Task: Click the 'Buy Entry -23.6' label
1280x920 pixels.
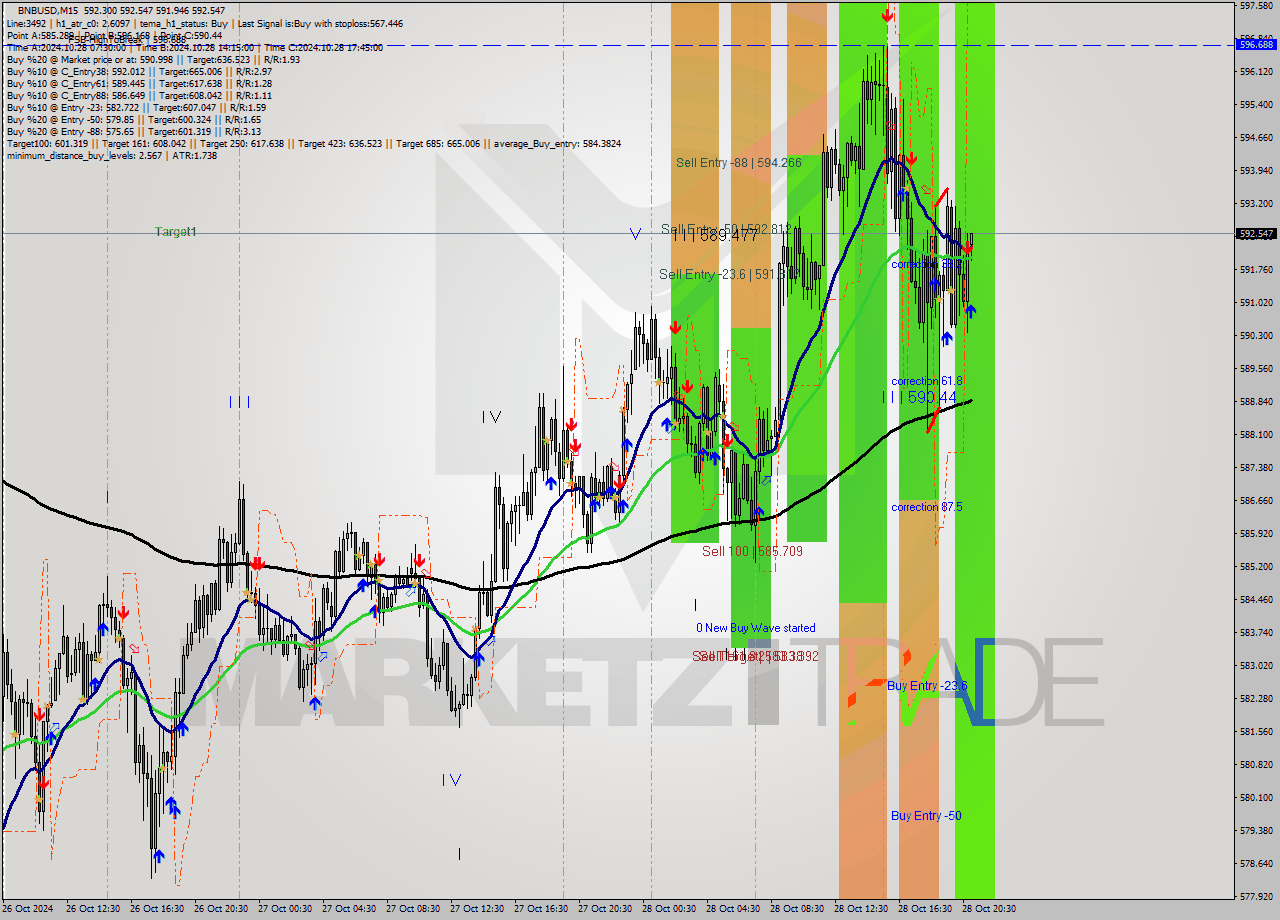Action: (x=927, y=685)
